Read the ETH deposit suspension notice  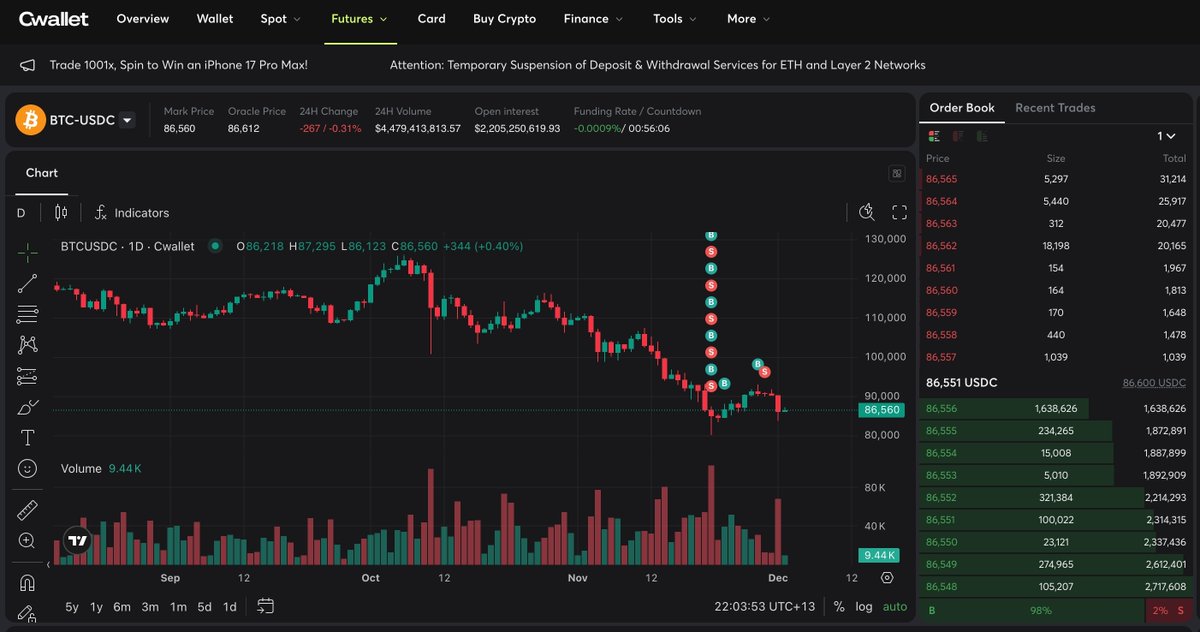coord(657,65)
